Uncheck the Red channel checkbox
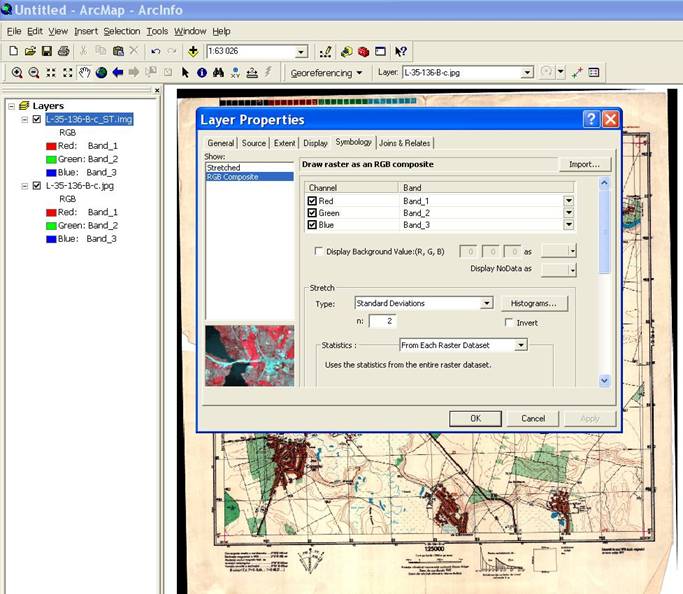Image resolution: width=683 pixels, height=594 pixels. [313, 200]
